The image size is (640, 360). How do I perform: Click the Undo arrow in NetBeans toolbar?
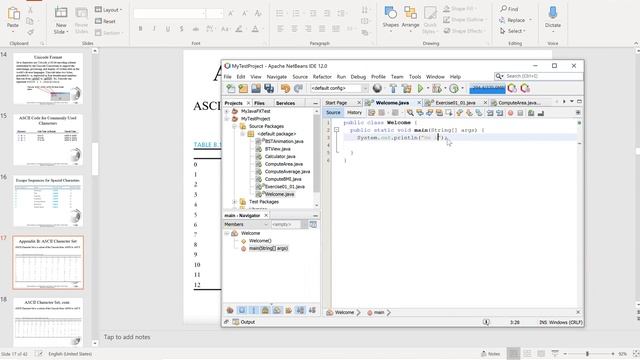tap(285, 88)
